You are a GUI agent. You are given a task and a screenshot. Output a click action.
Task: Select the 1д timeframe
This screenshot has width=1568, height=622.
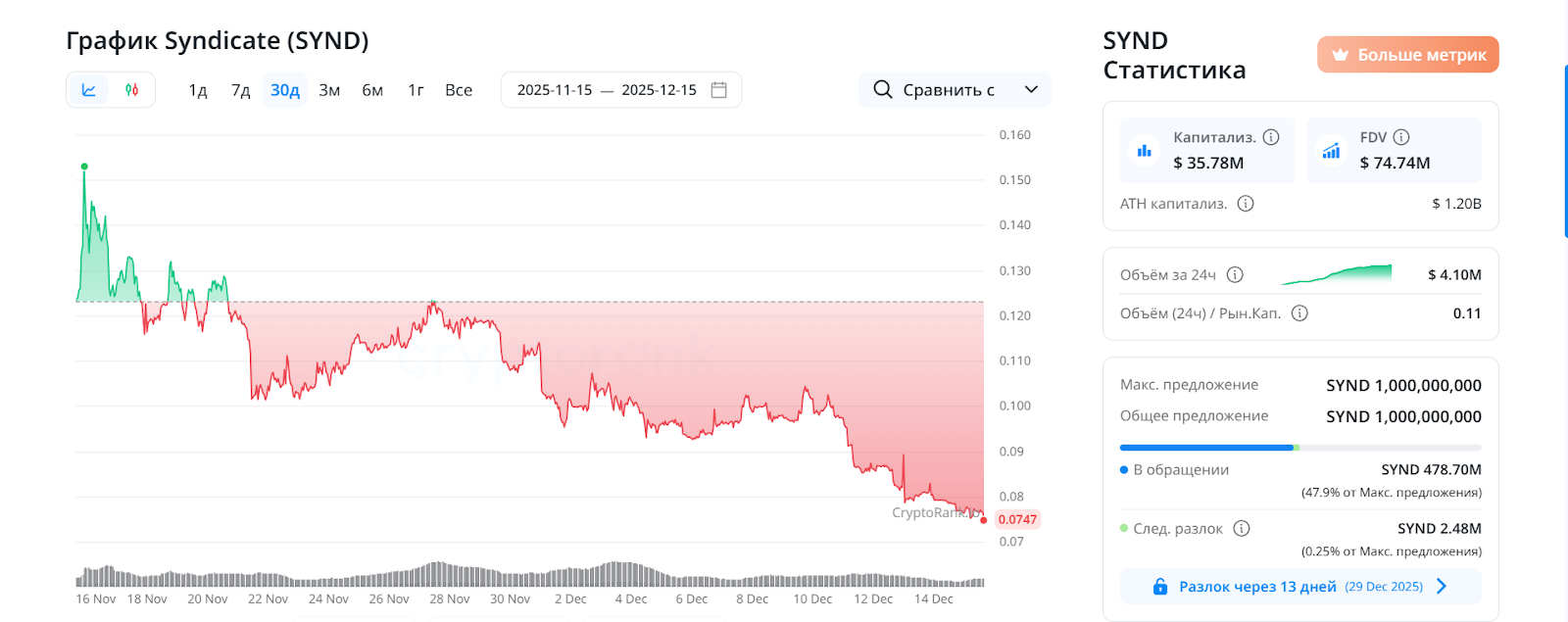[198, 90]
